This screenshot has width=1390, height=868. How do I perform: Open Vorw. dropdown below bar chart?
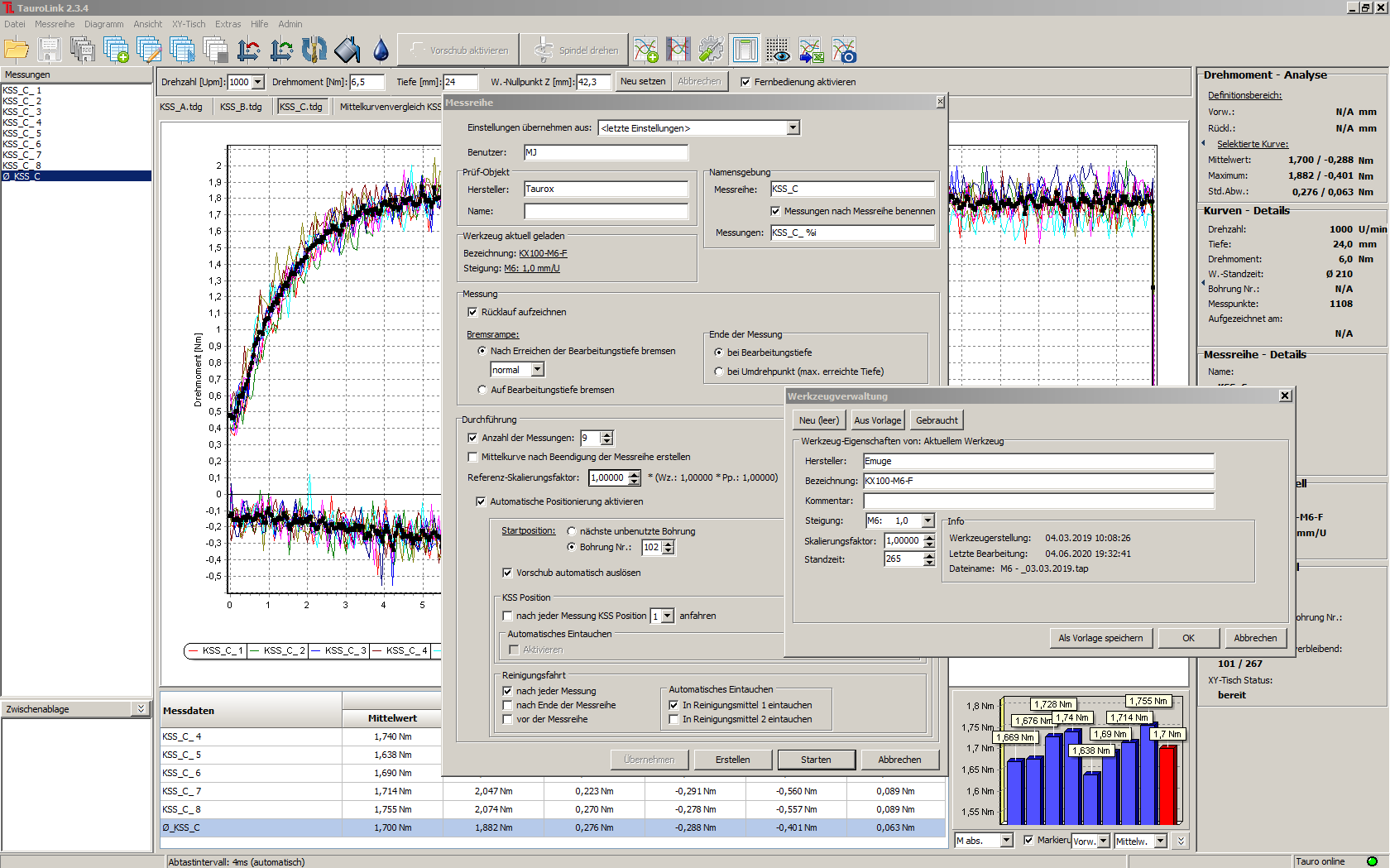point(1103,841)
